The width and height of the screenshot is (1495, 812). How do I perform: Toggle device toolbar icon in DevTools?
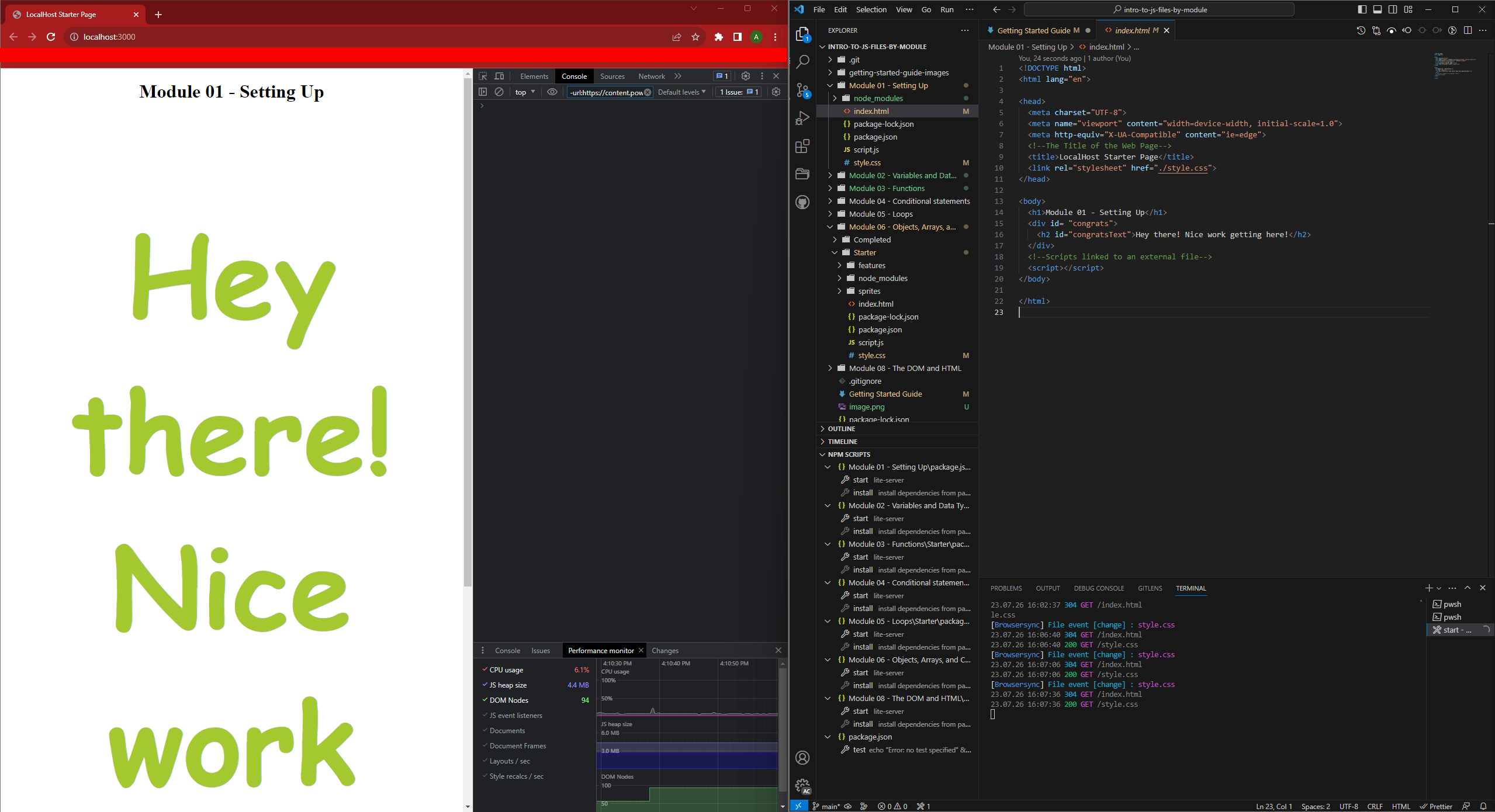[x=499, y=77]
